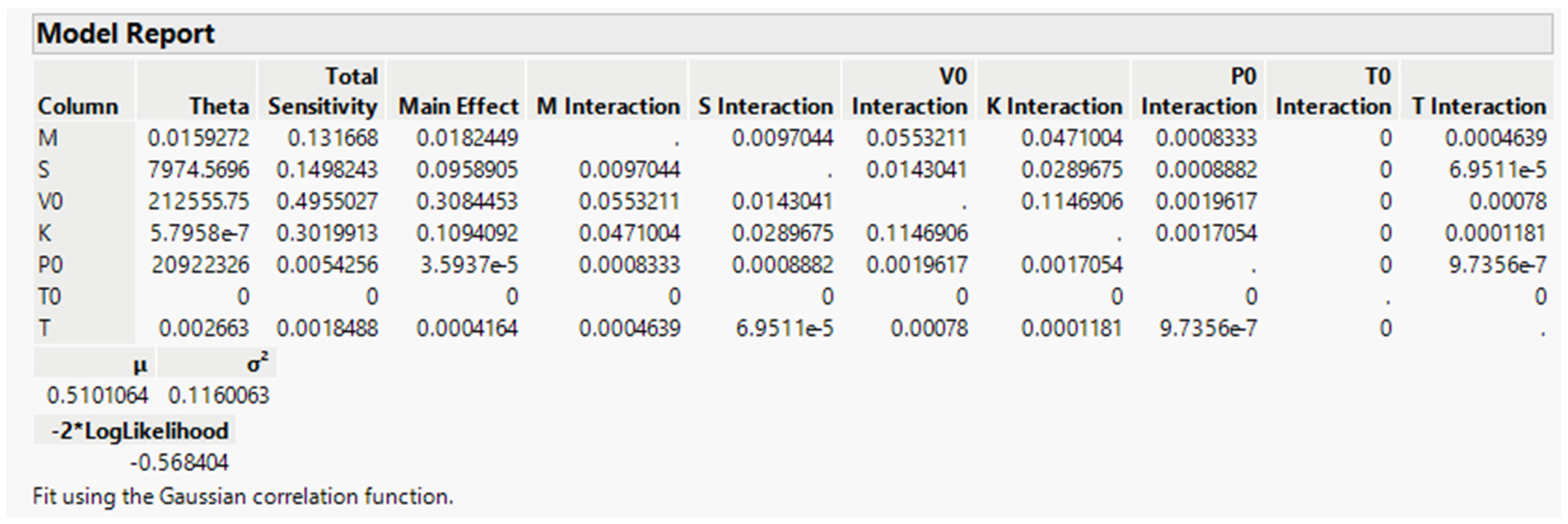
Task: Click row label V0 in Column list
Action: pyautogui.click(x=50, y=201)
